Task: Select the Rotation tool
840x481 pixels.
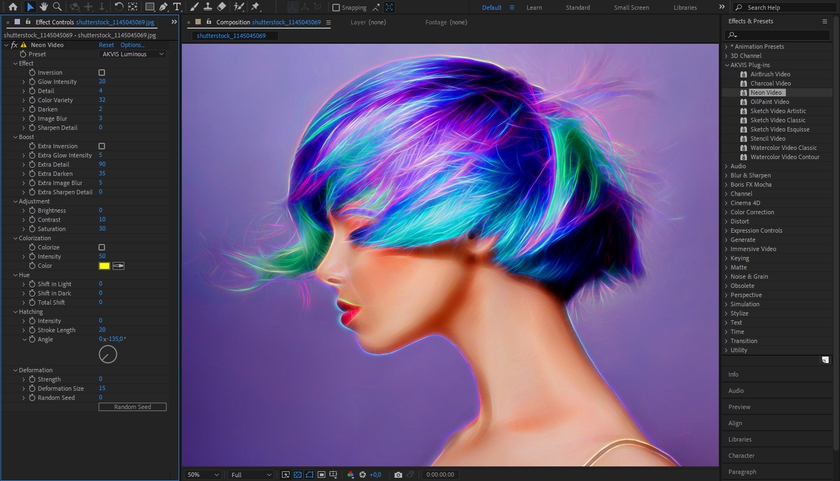Action: (119, 7)
